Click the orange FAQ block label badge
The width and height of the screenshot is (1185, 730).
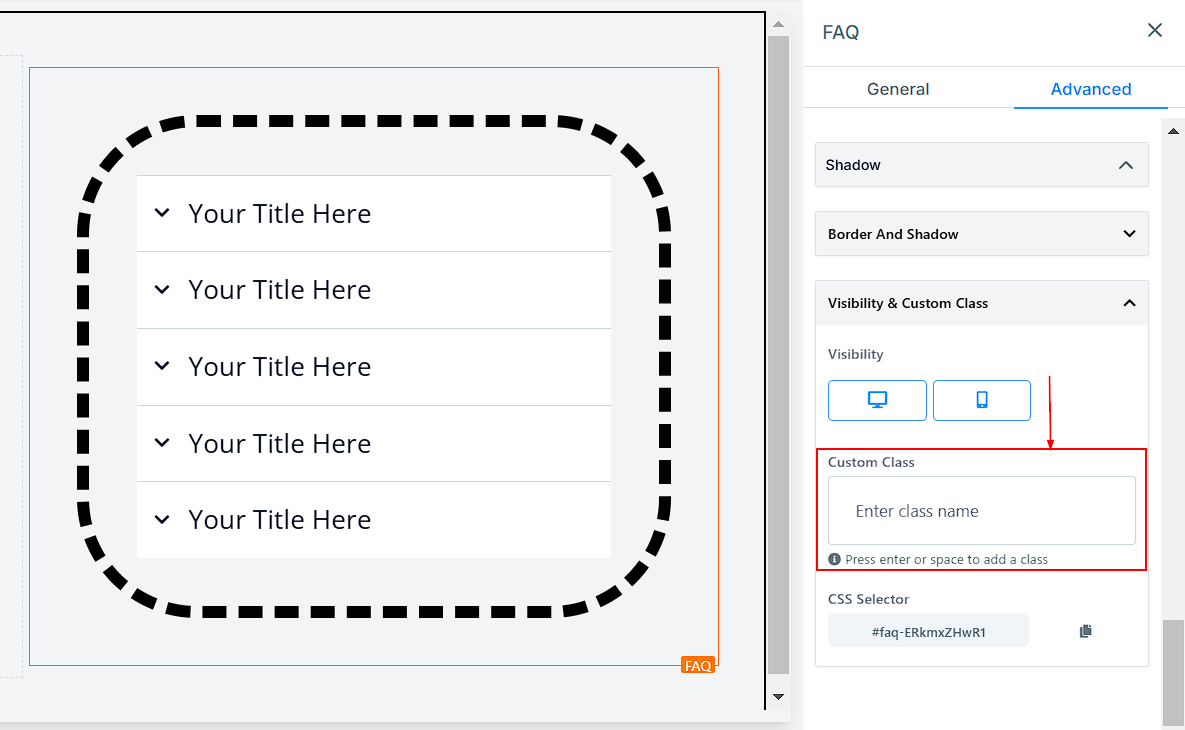coord(697,665)
